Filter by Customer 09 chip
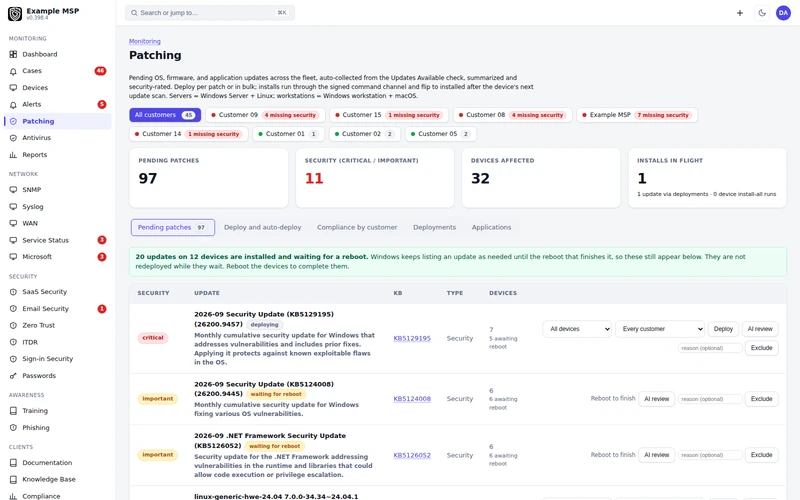Viewport: 800px width, 500px height. tap(265, 115)
